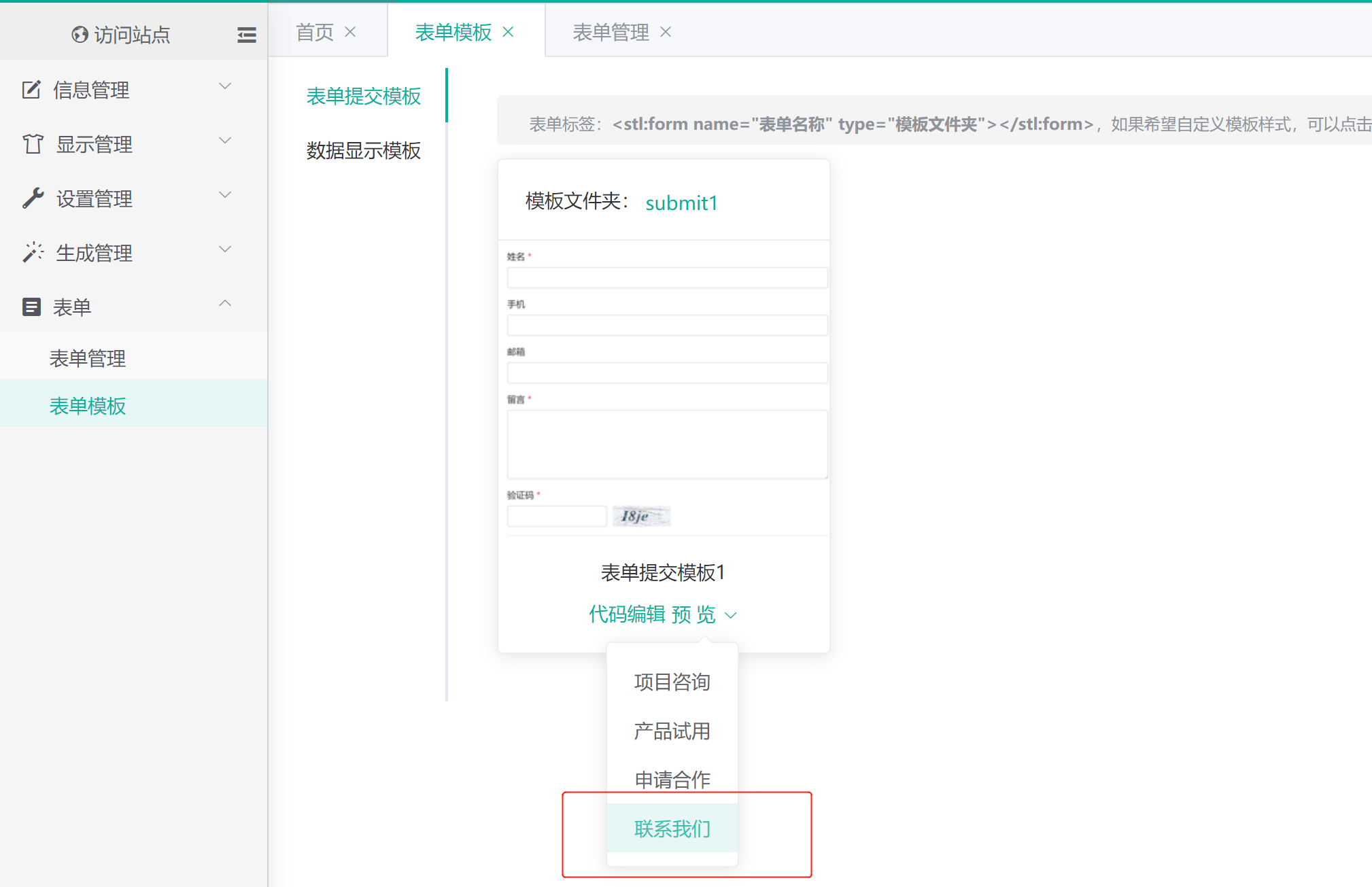Click the 信息管理 edit icon

tap(31, 90)
